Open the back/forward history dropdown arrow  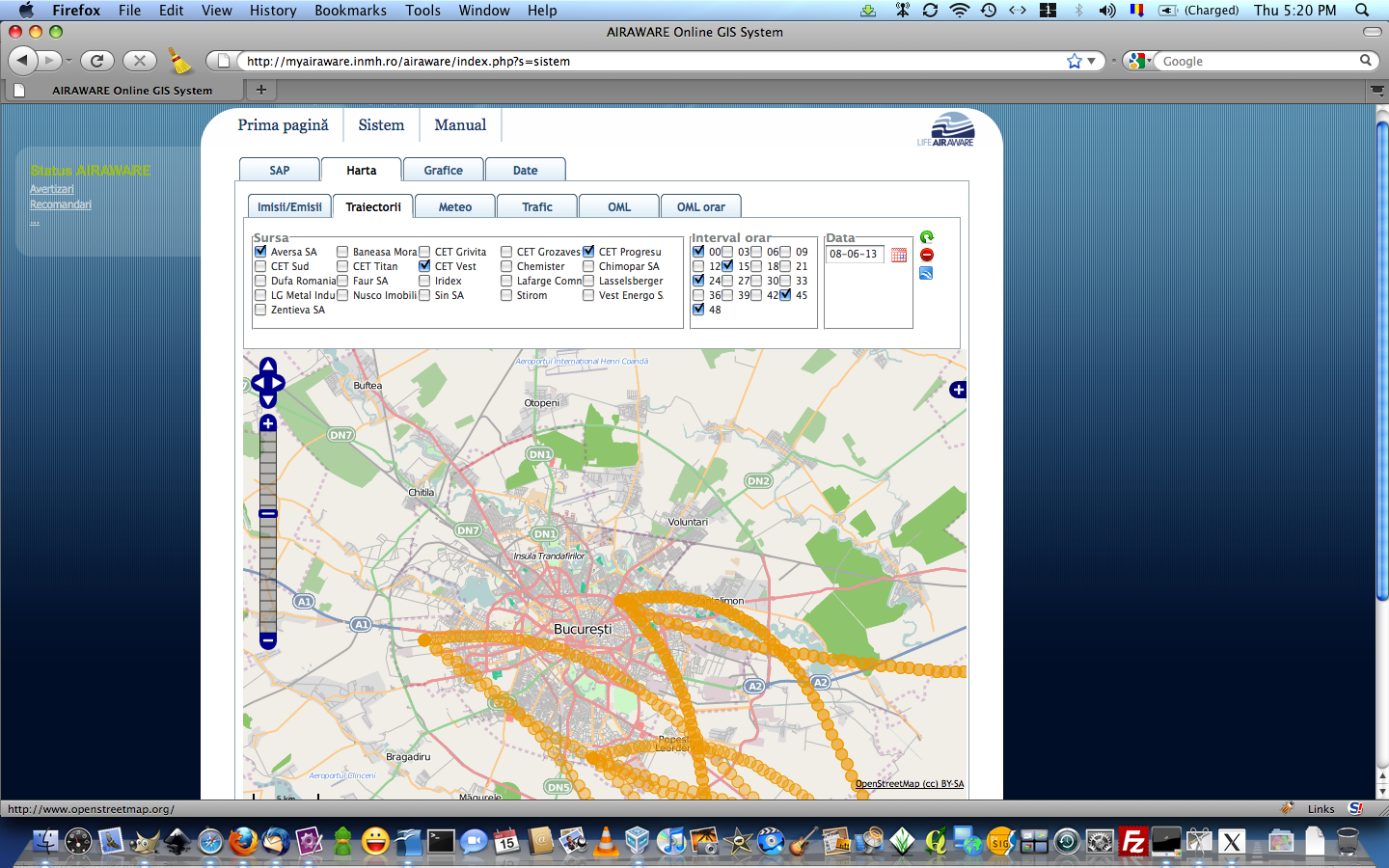[68, 61]
